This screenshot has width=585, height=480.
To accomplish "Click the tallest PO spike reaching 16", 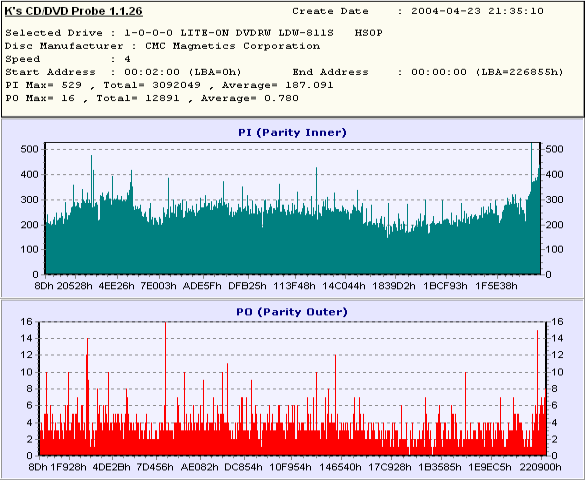I will pyautogui.click(x=165, y=388).
